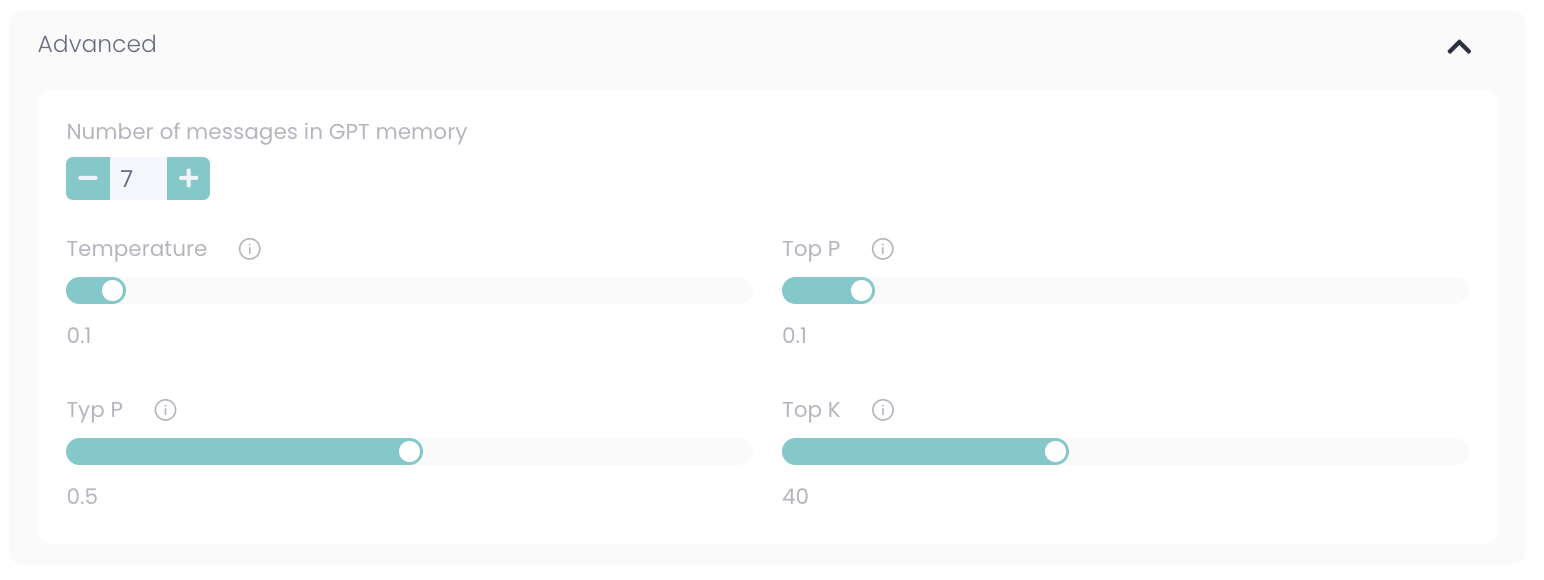Increase the GPT memory message count

188,179
